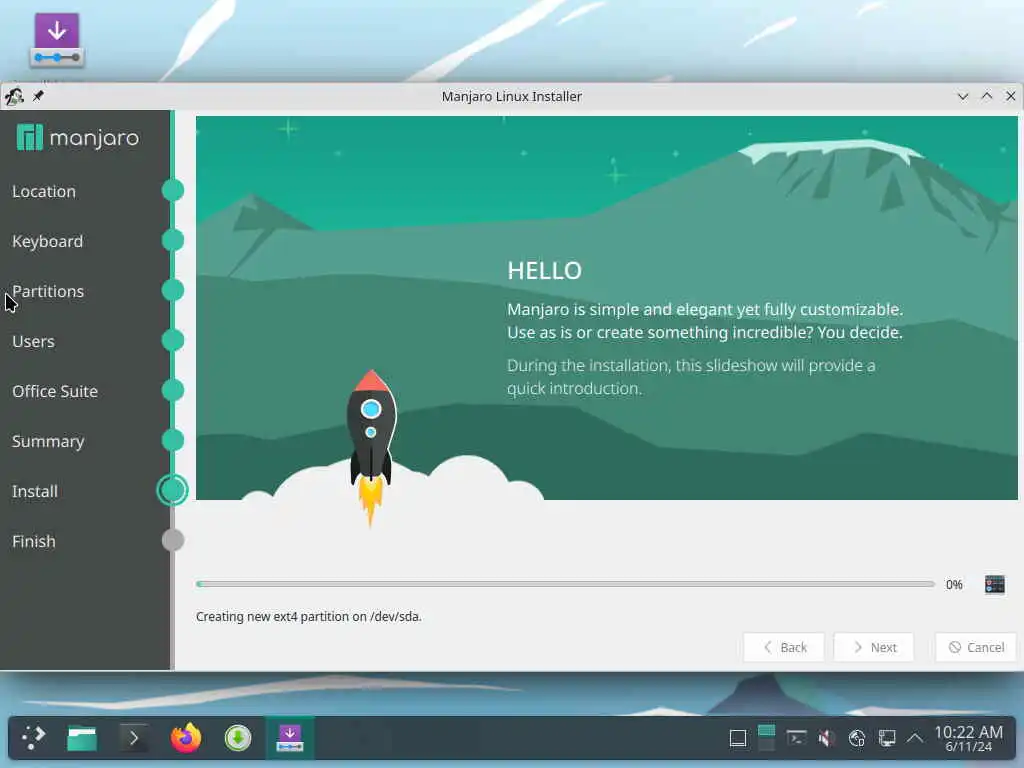Click the installer window menu icon in title bar

pos(14,97)
